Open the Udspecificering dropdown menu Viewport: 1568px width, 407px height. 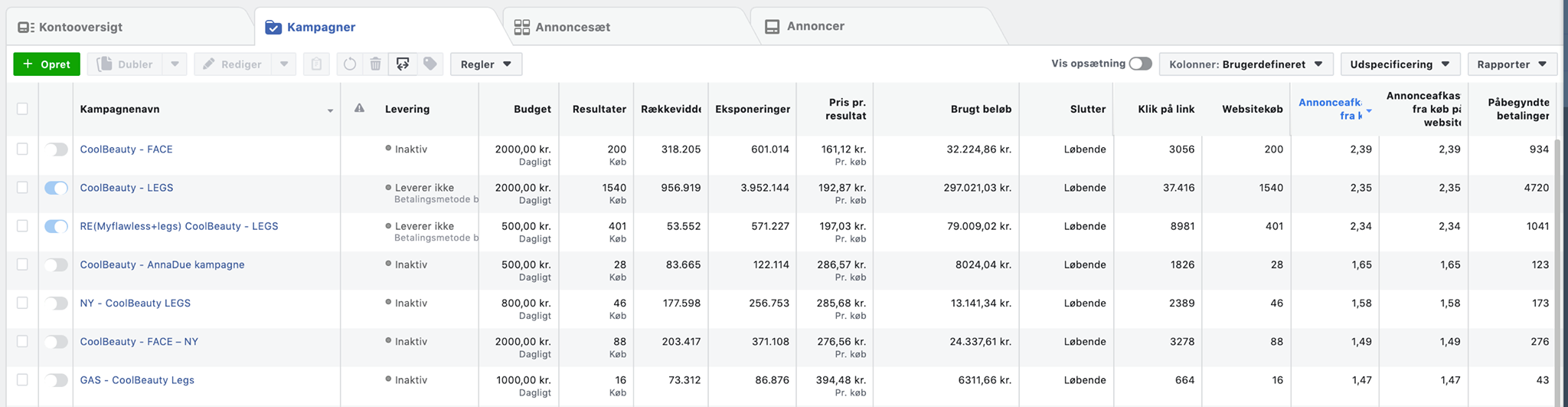(x=1400, y=64)
